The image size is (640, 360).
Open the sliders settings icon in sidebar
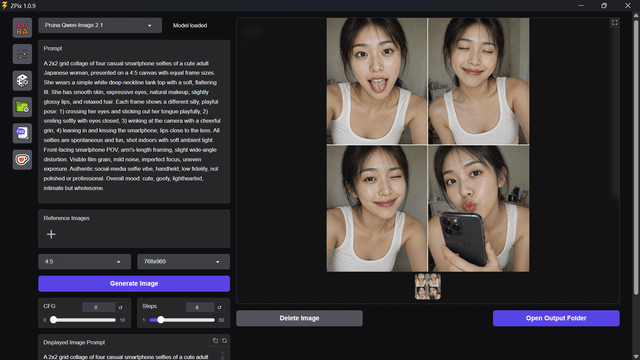(22, 54)
